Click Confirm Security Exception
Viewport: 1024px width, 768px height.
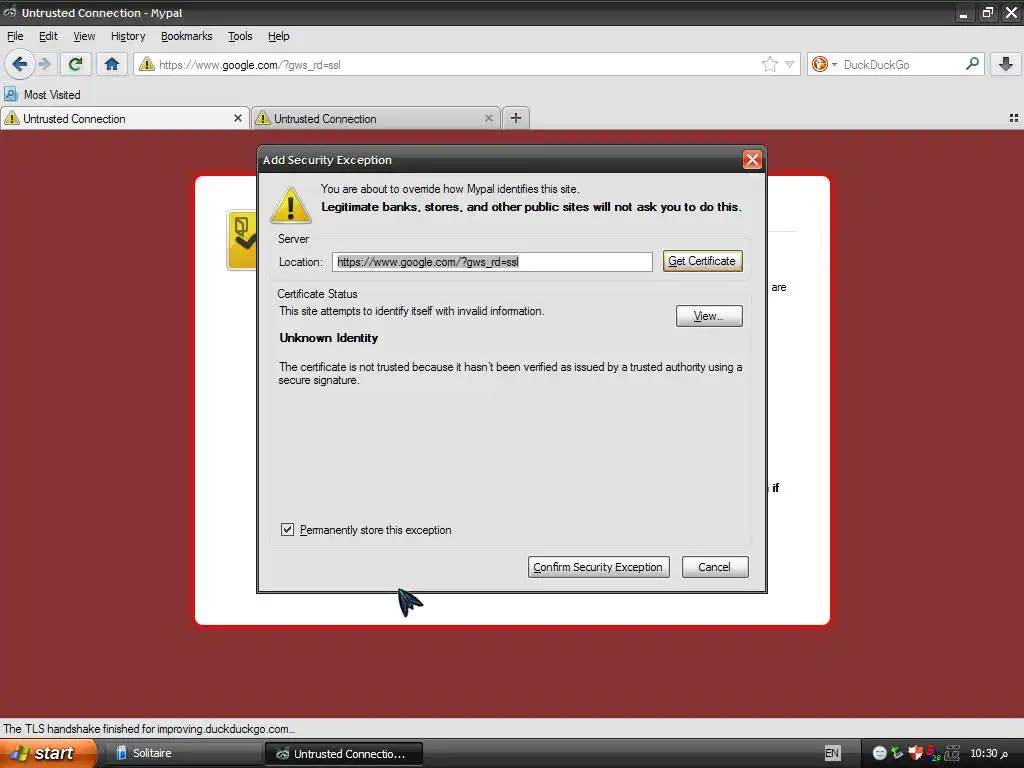598,567
